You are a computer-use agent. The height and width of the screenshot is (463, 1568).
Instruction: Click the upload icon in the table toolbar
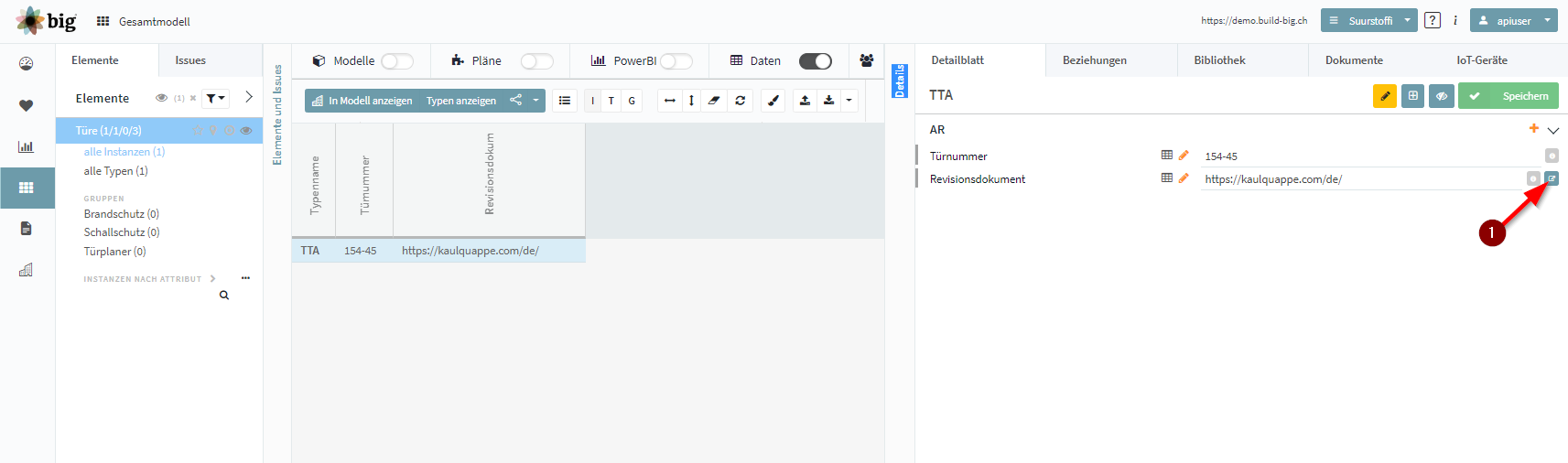(x=805, y=101)
